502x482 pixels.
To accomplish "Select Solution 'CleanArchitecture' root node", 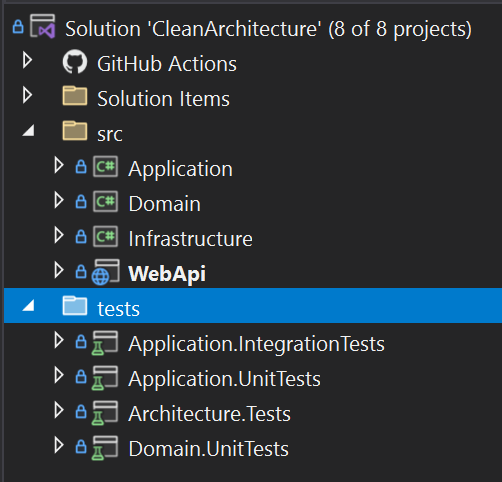I will click(x=268, y=29).
